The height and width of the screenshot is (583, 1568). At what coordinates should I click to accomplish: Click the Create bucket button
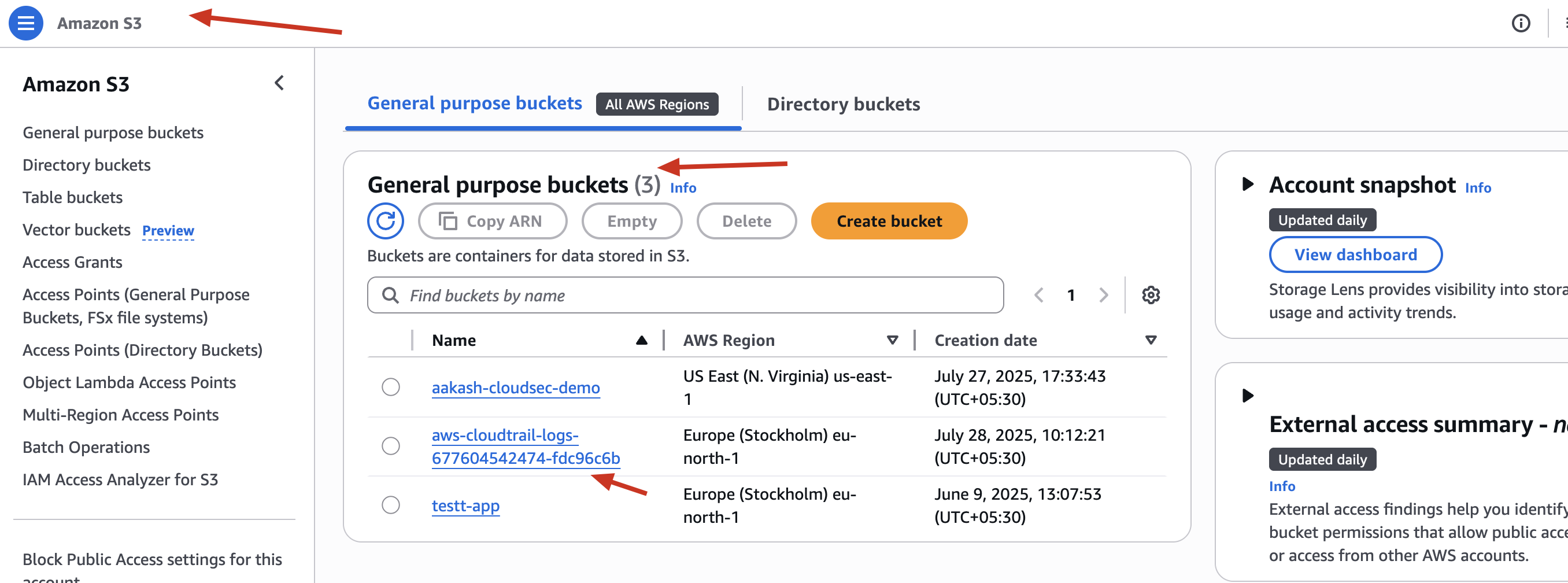click(889, 220)
